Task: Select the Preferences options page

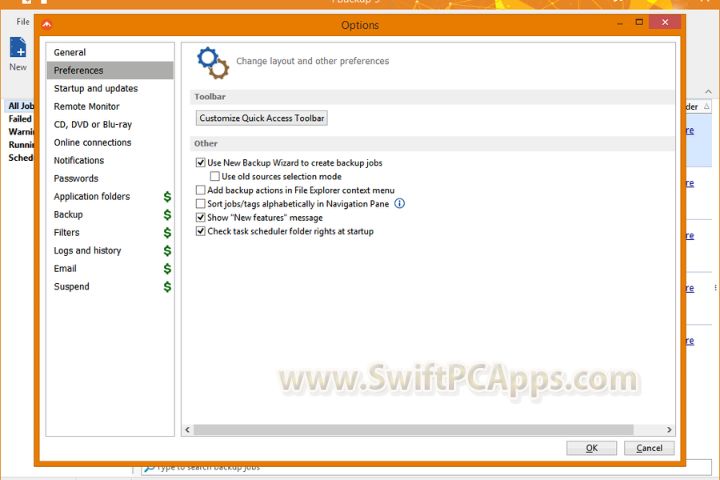Action: (x=110, y=70)
